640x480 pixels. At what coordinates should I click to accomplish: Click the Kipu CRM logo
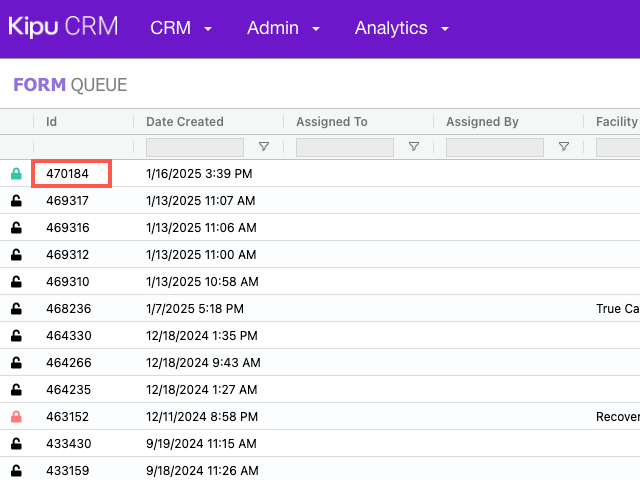pyautogui.click(x=63, y=27)
